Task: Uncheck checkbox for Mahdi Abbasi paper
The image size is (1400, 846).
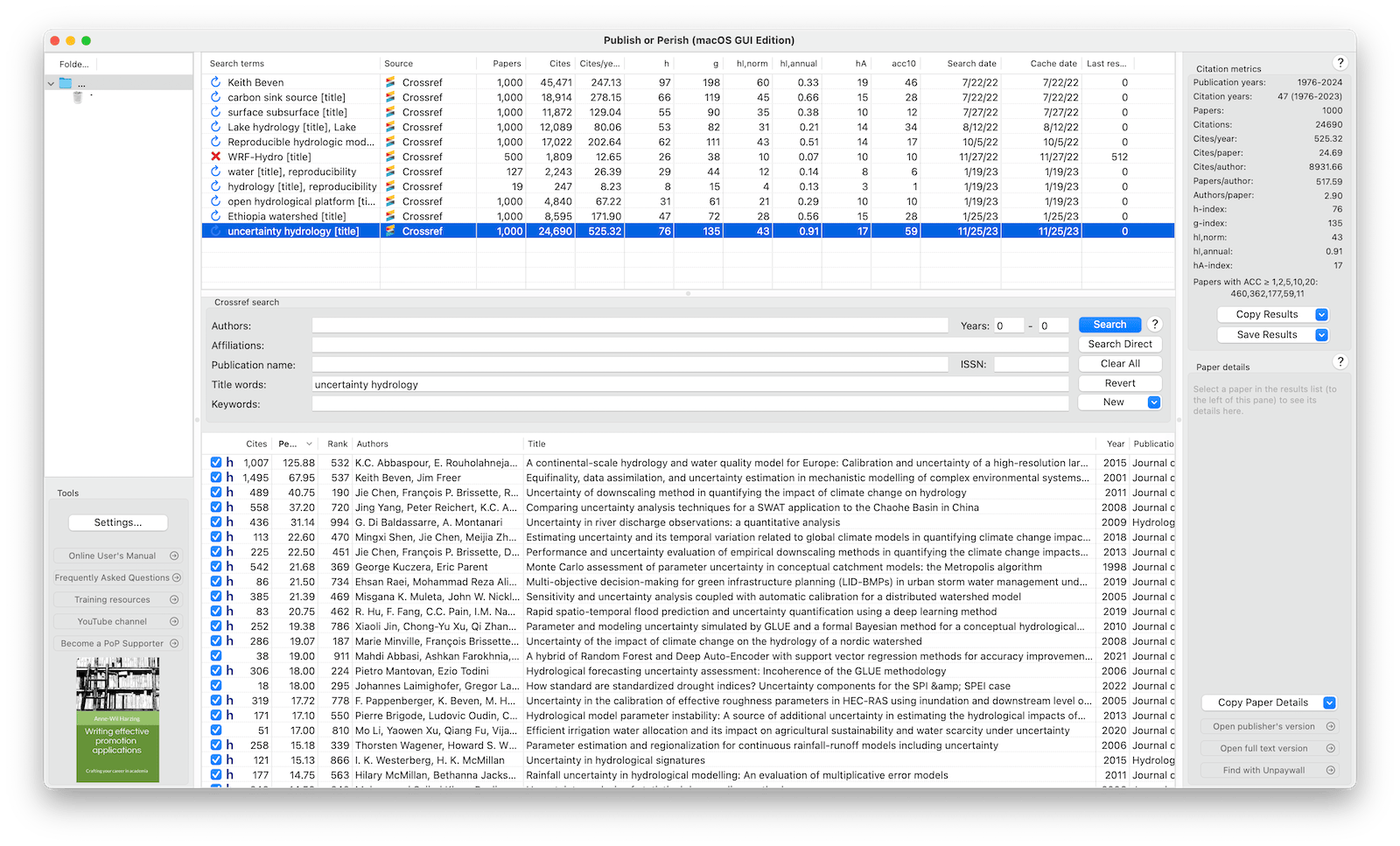Action: point(216,655)
